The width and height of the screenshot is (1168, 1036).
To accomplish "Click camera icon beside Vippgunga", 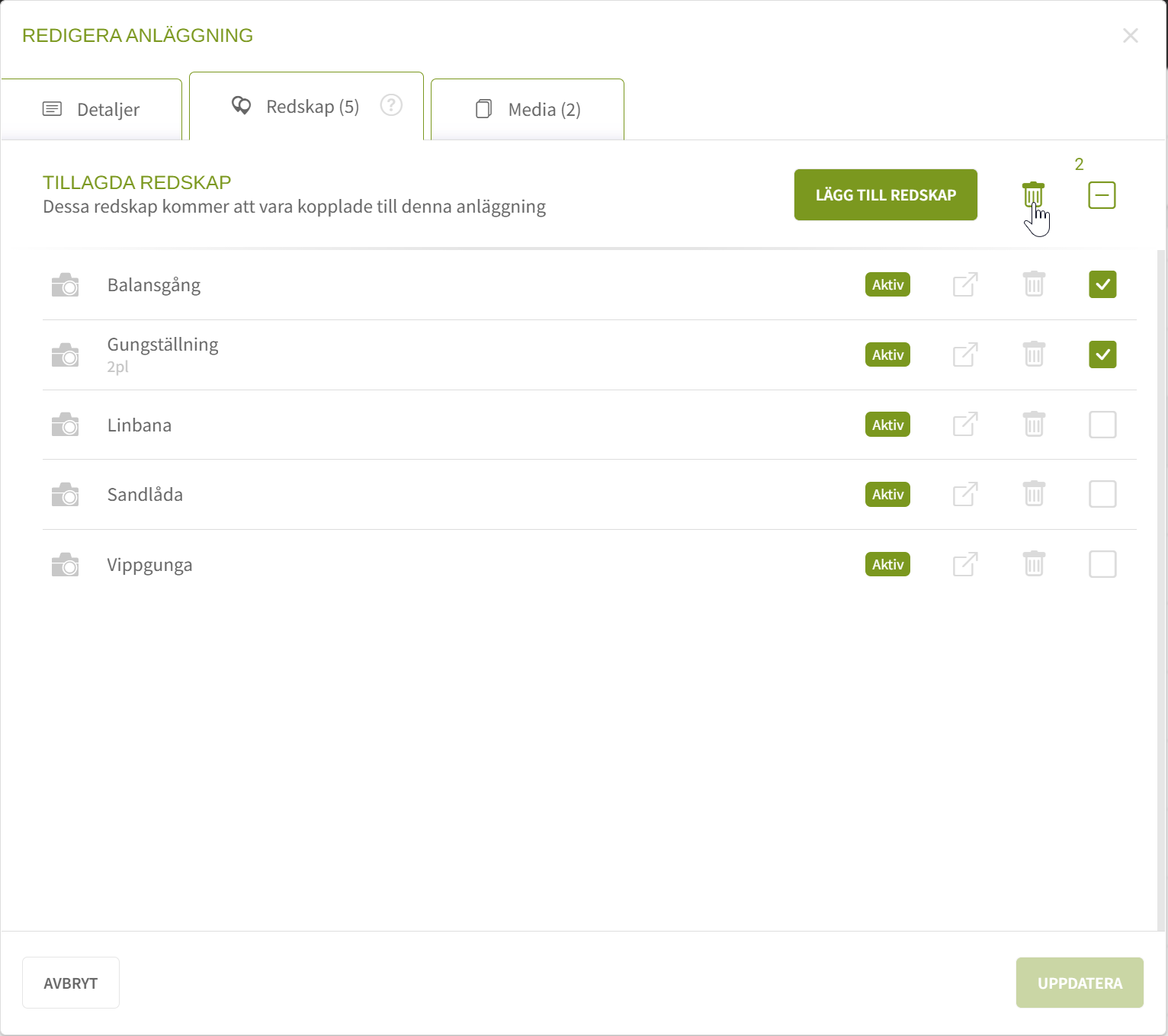I will tap(66, 565).
